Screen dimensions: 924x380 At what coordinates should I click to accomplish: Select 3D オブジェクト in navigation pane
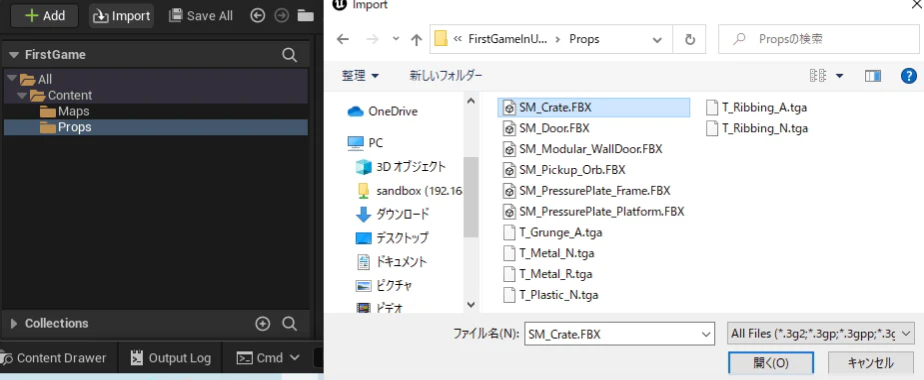pyautogui.click(x=411, y=167)
